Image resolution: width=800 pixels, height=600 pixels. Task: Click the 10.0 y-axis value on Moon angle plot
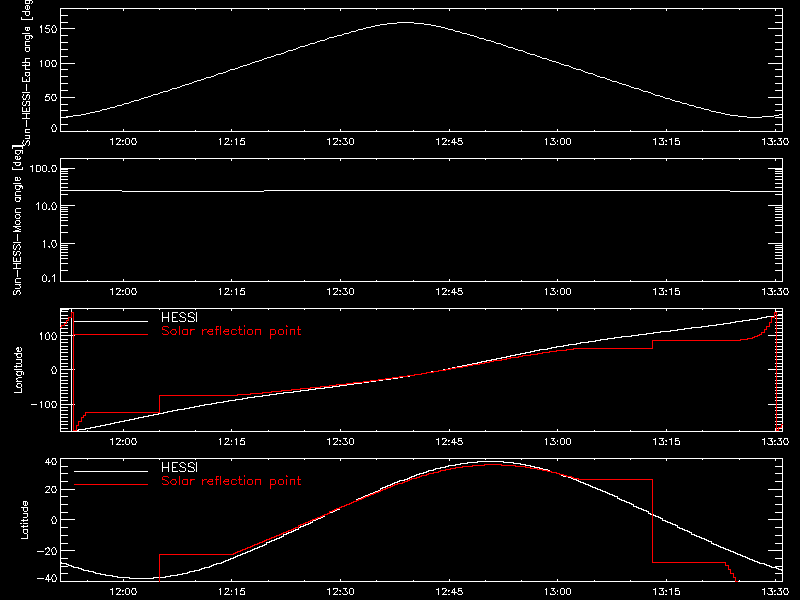[46, 206]
